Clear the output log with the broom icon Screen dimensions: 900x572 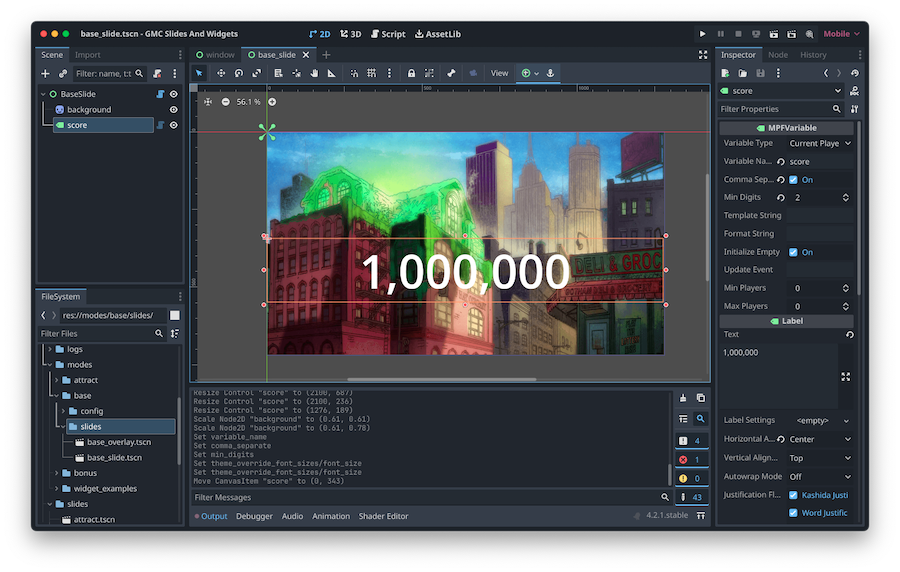684,398
